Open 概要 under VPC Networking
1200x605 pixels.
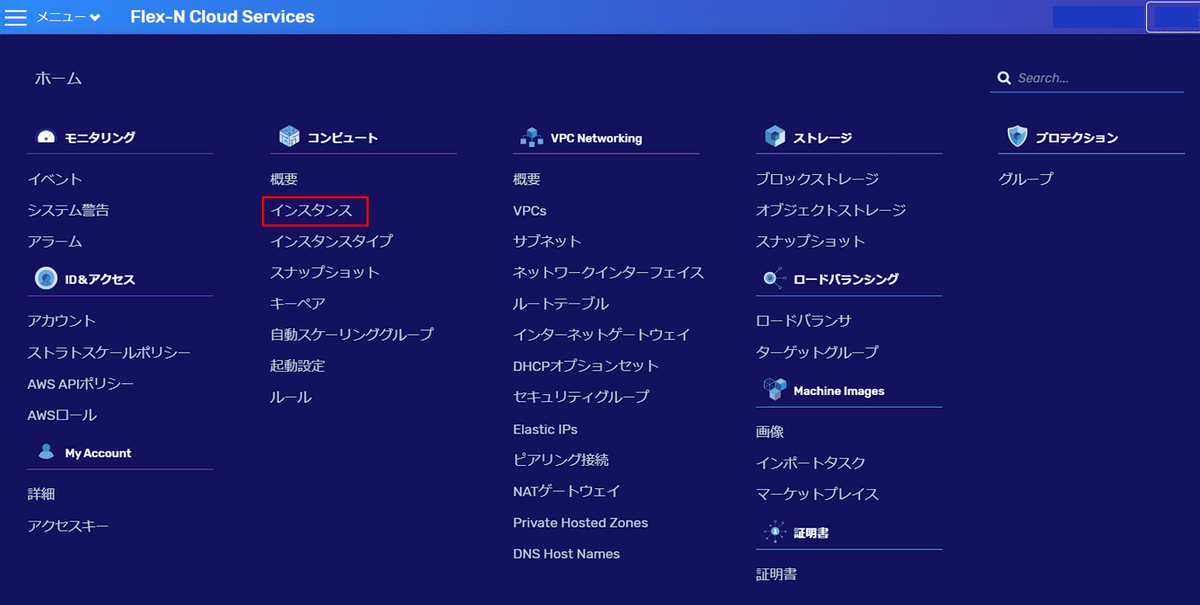pyautogui.click(x=527, y=179)
